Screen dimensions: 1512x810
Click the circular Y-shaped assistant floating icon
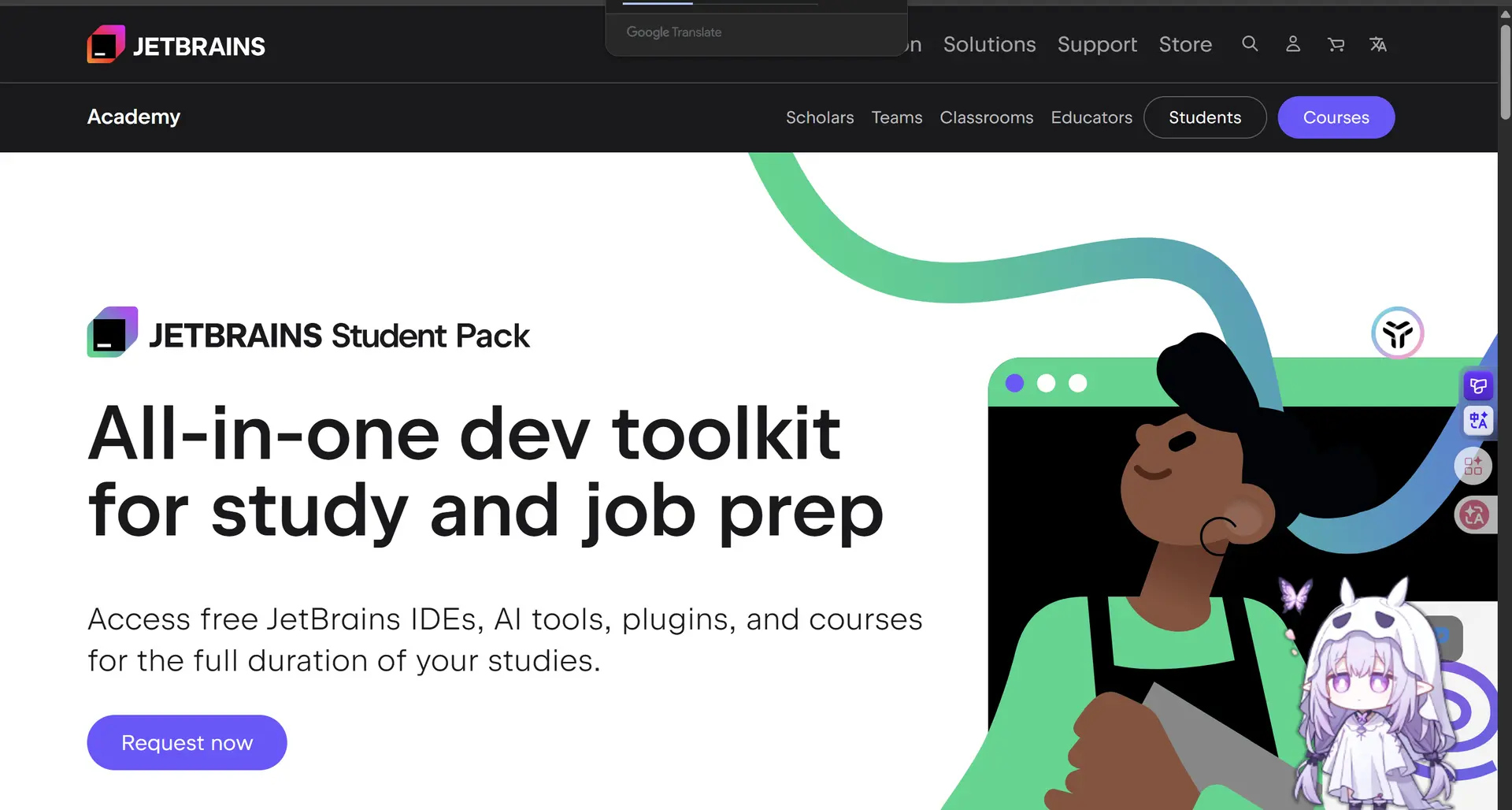[1398, 333]
